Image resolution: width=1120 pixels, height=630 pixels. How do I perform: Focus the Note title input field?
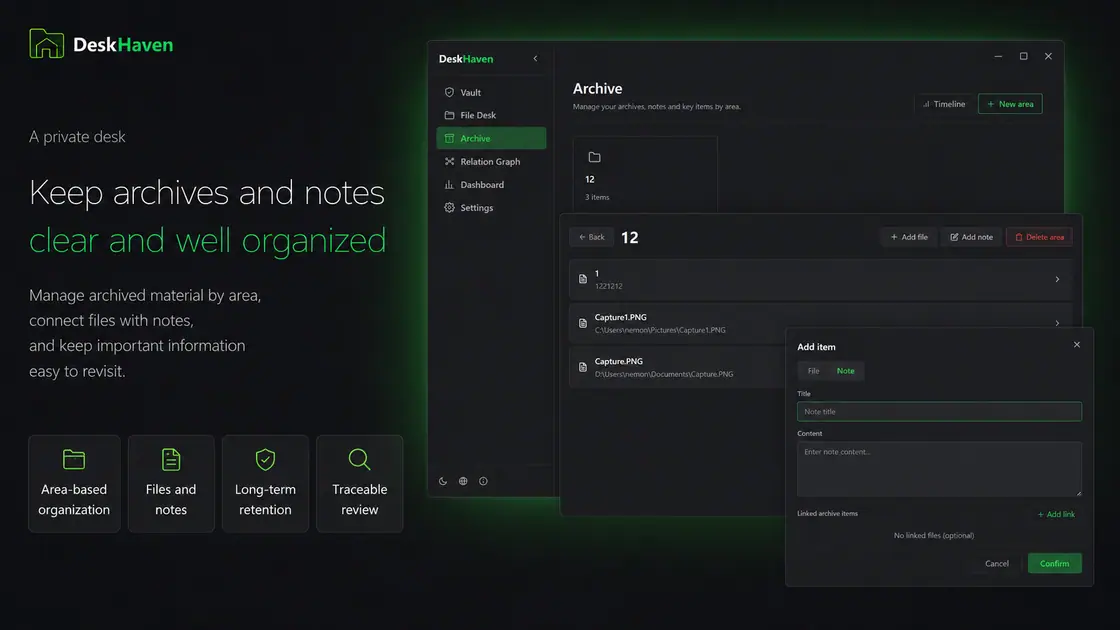click(939, 411)
